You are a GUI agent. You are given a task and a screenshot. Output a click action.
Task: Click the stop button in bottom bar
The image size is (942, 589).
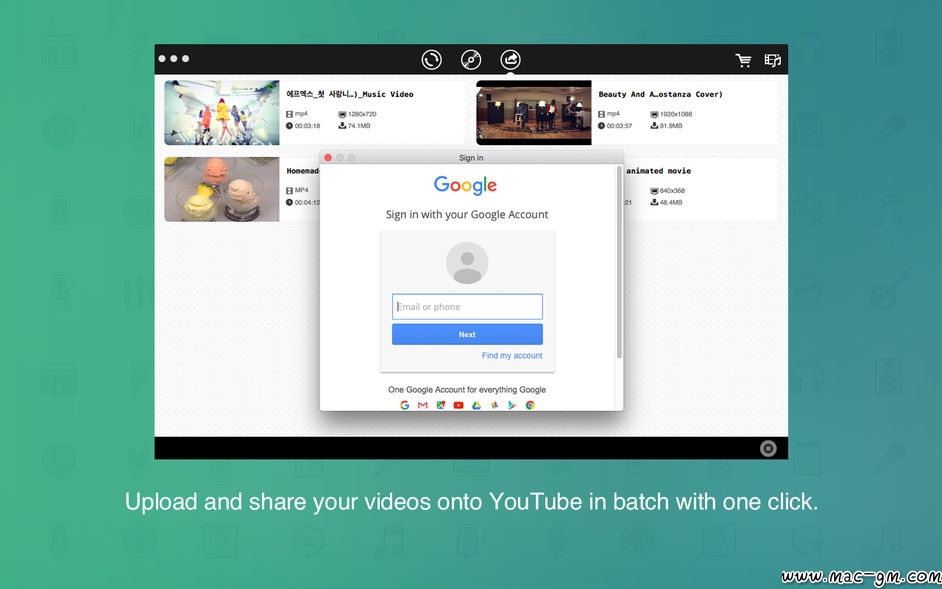click(768, 448)
